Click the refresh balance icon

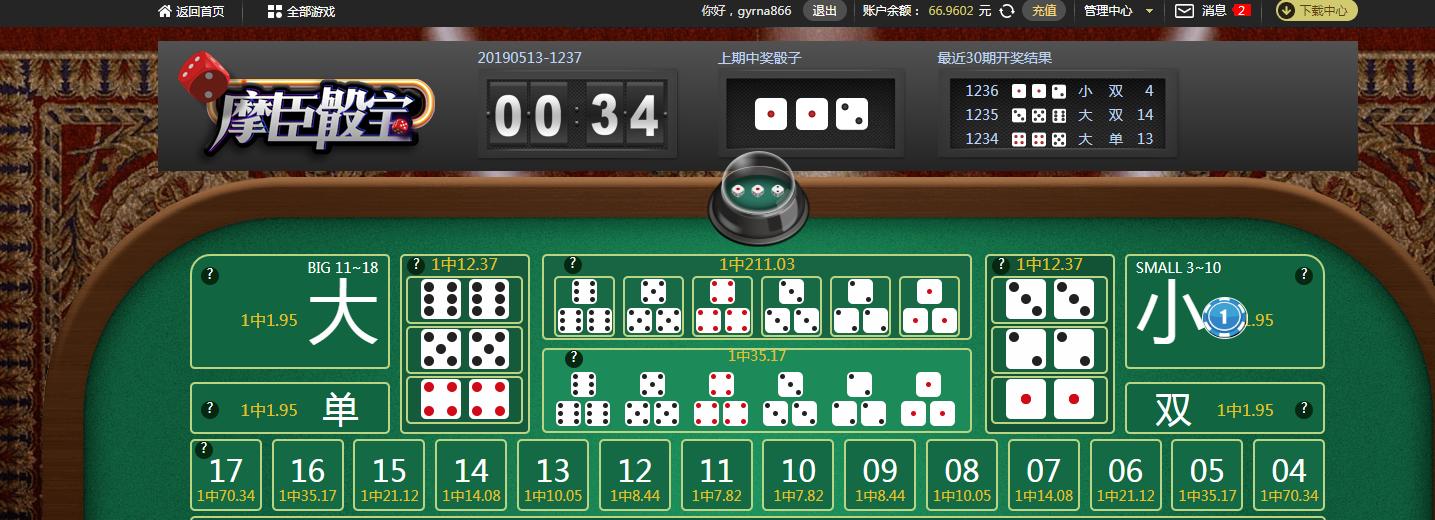pos(1007,11)
